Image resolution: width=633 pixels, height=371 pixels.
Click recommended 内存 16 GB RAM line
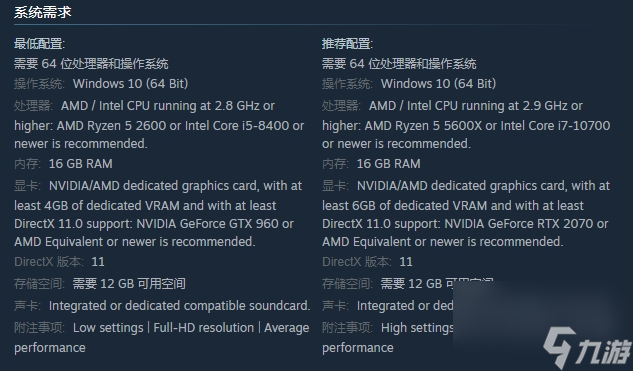(x=371, y=163)
